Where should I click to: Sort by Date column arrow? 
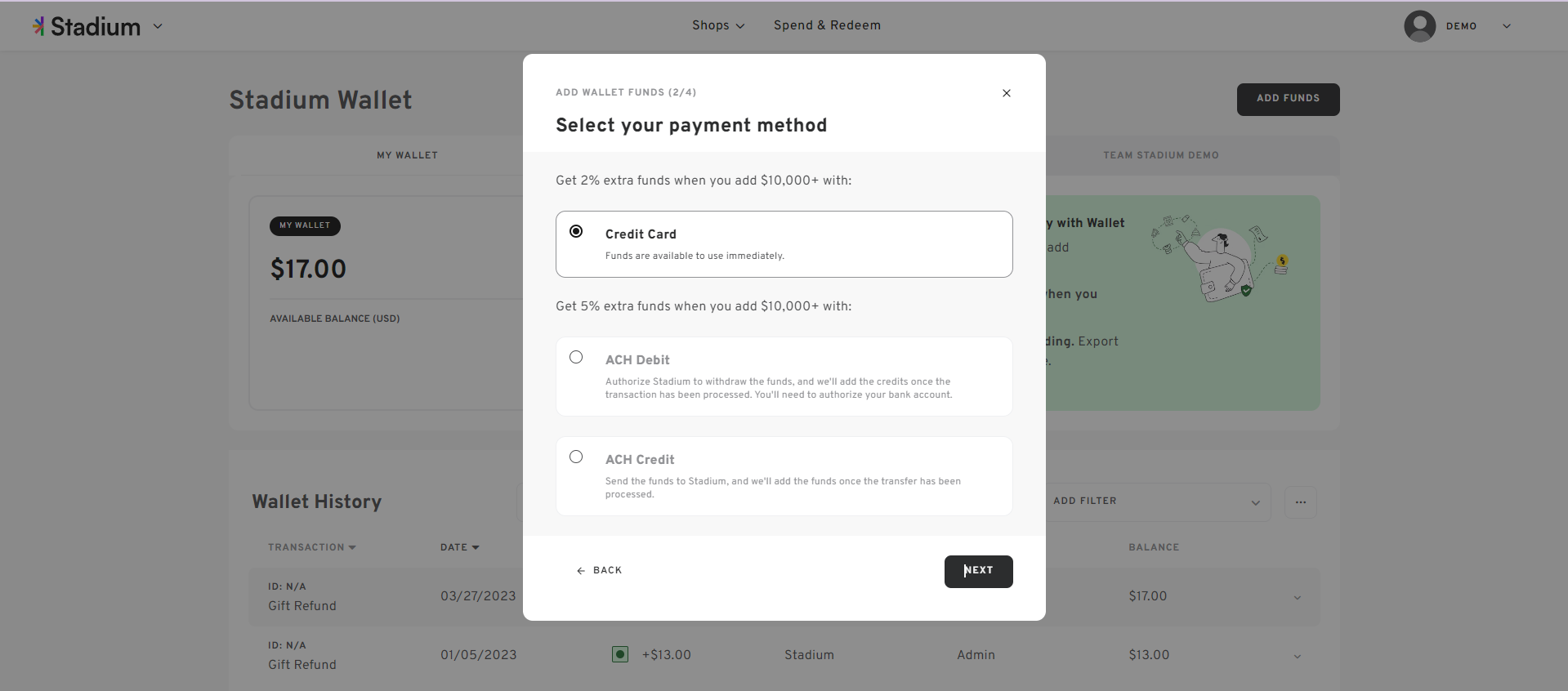point(476,547)
